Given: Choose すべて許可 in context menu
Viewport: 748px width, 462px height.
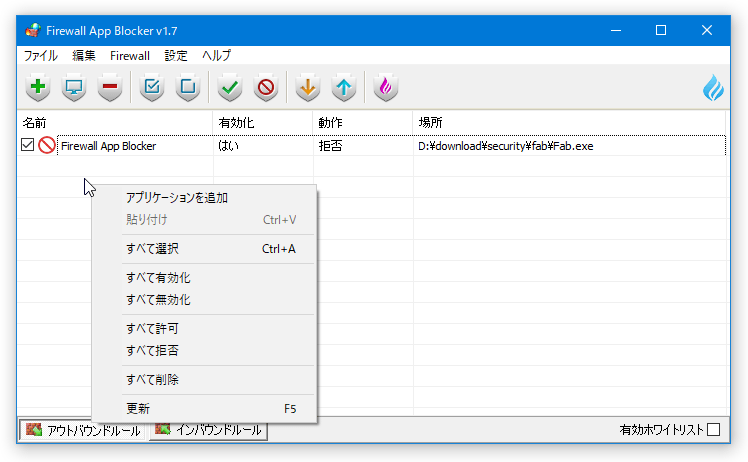Looking at the screenshot, I should click(204, 328).
